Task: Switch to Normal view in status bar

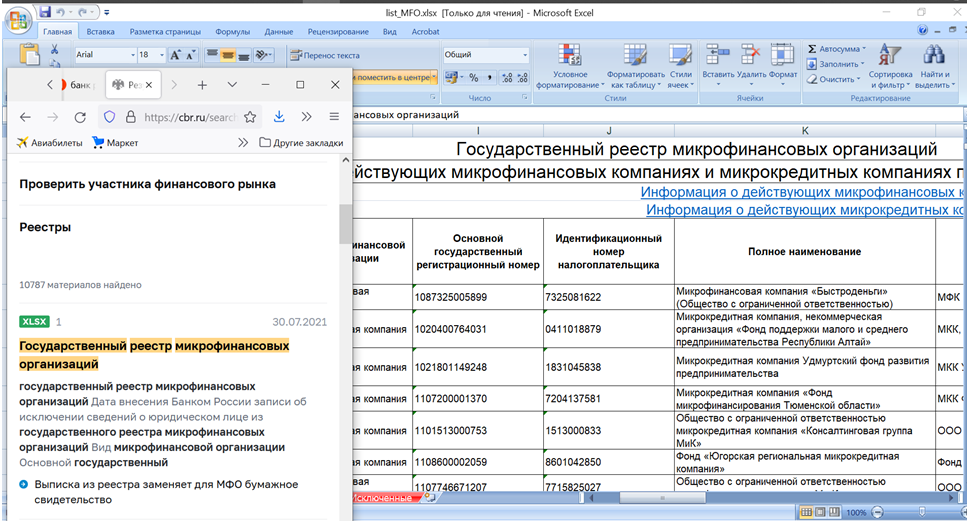Action: click(806, 512)
